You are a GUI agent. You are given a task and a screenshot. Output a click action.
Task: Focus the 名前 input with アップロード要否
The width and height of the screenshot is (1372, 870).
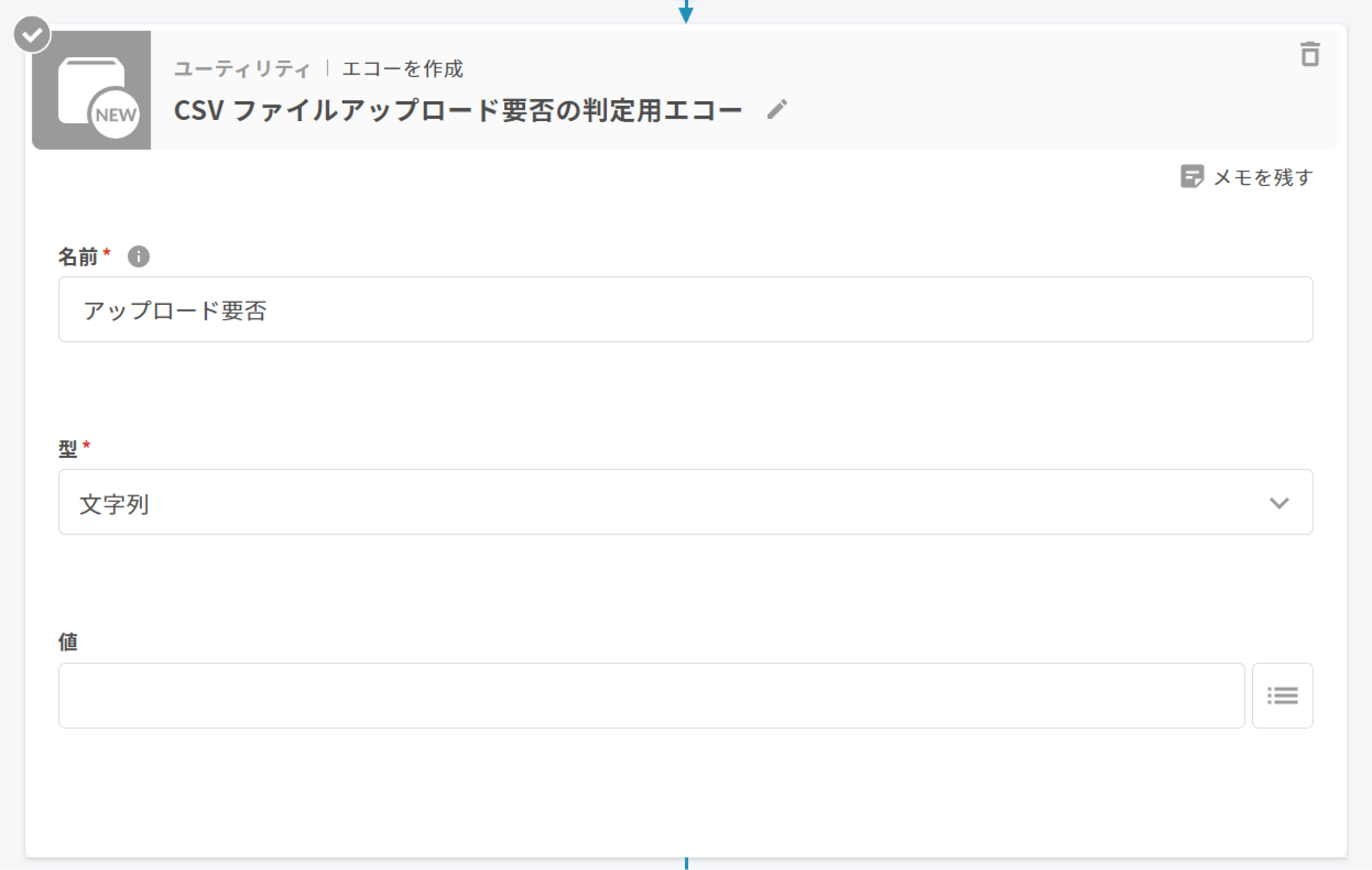tap(685, 310)
